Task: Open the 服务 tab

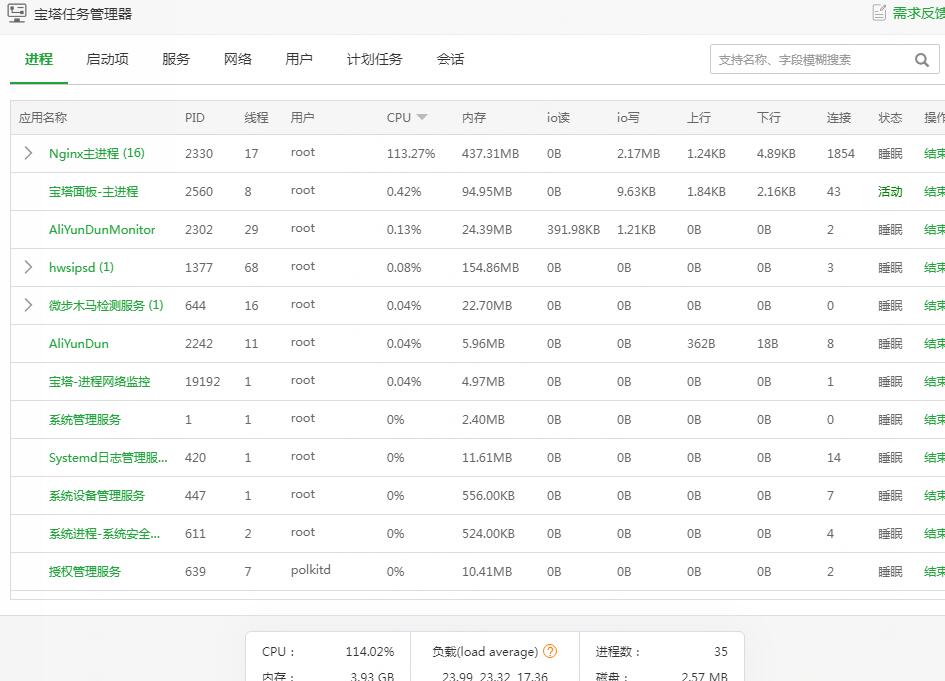Action: (176, 59)
